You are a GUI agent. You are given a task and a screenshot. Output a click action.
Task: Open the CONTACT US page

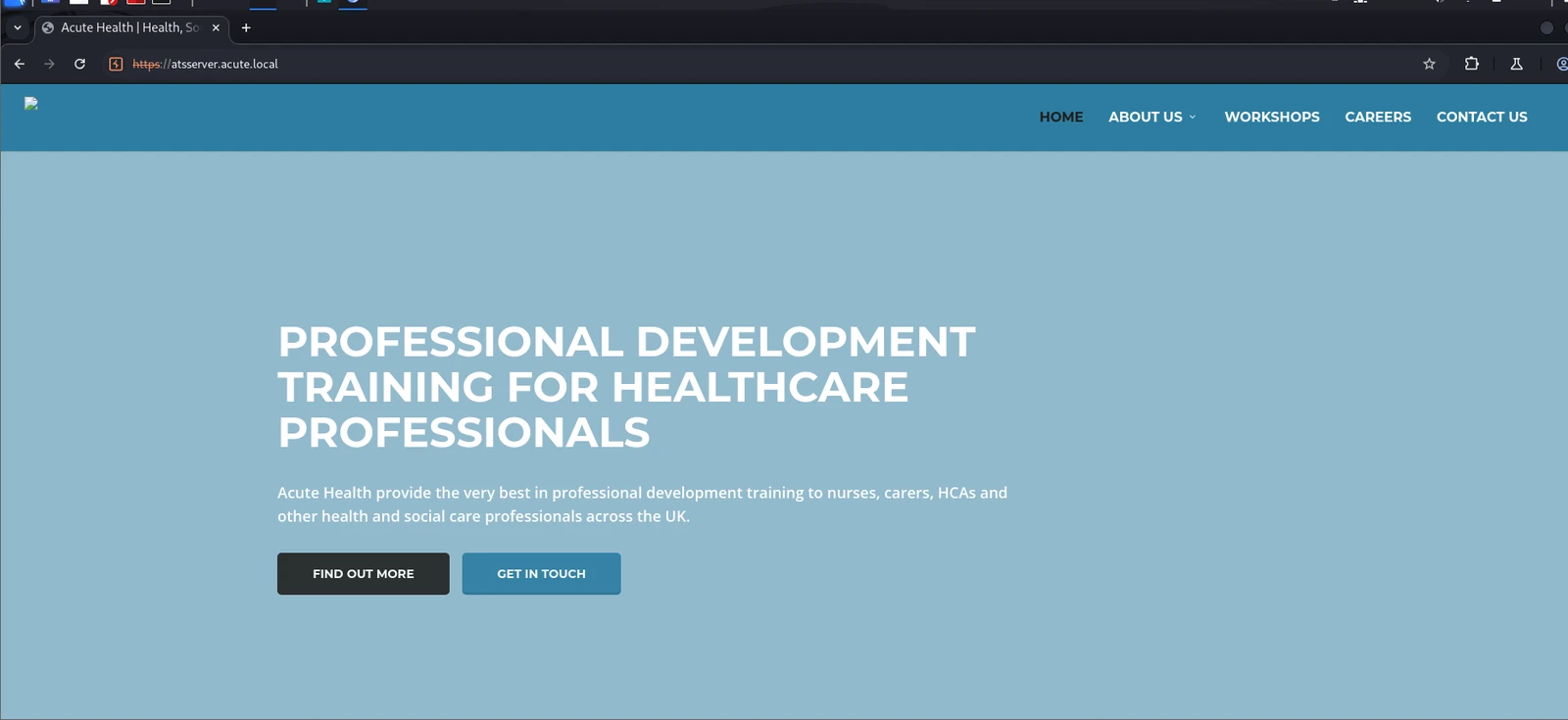[x=1482, y=117]
